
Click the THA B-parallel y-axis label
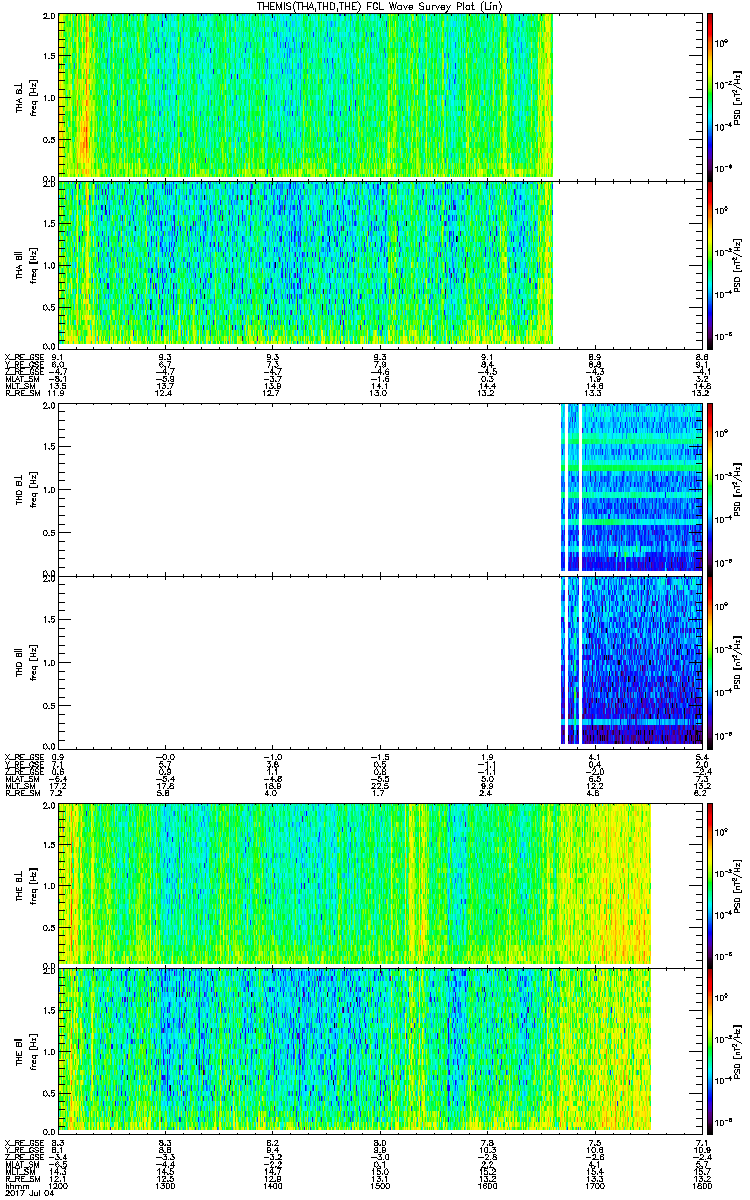click(25, 263)
